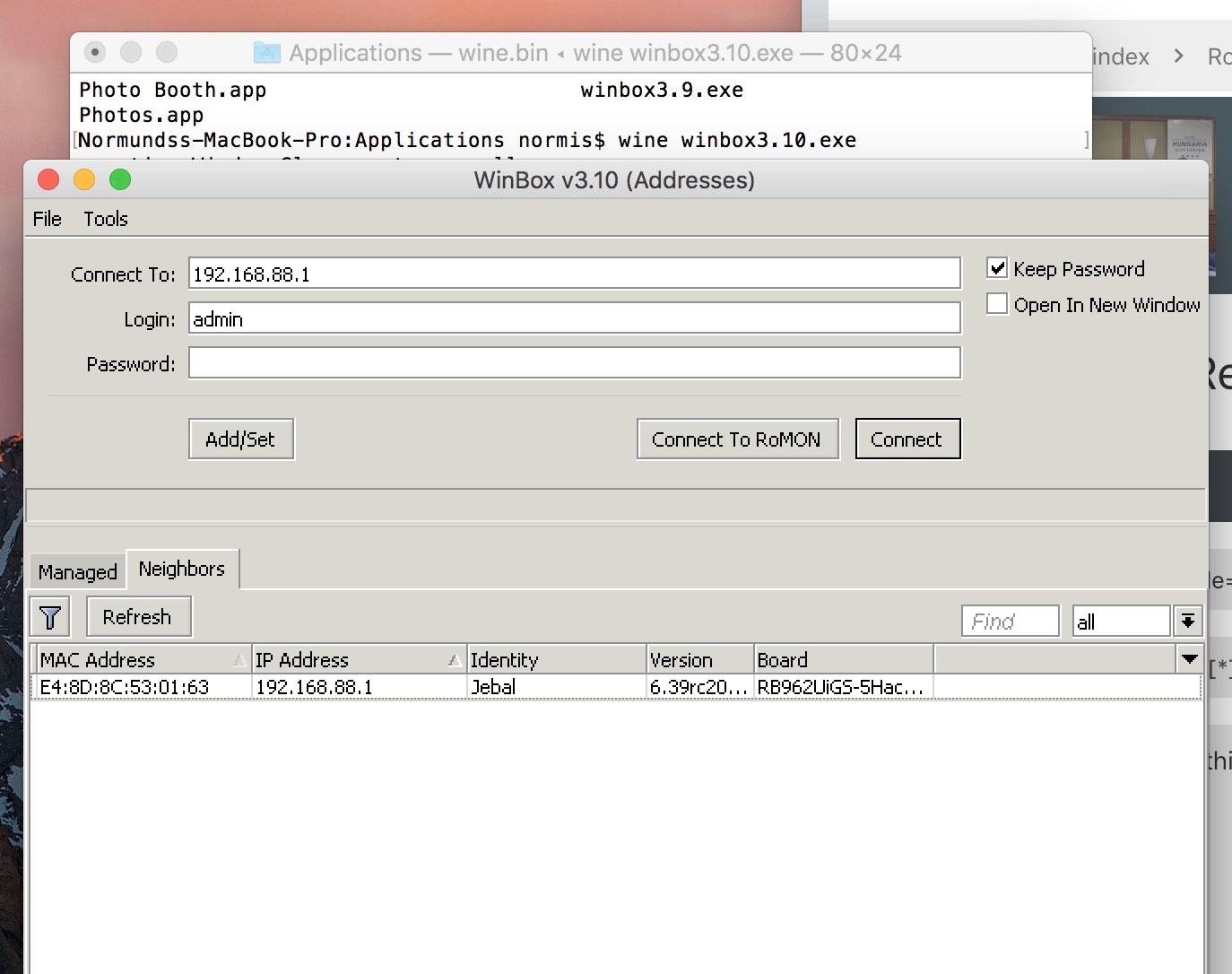Click 'Photos.app' in terminal listing
The height and width of the screenshot is (974, 1232).
[142, 115]
